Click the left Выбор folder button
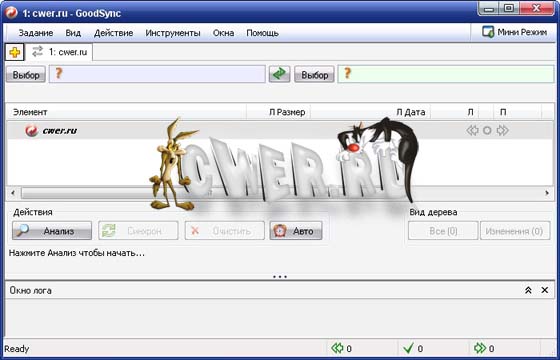 pyautogui.click(x=26, y=75)
